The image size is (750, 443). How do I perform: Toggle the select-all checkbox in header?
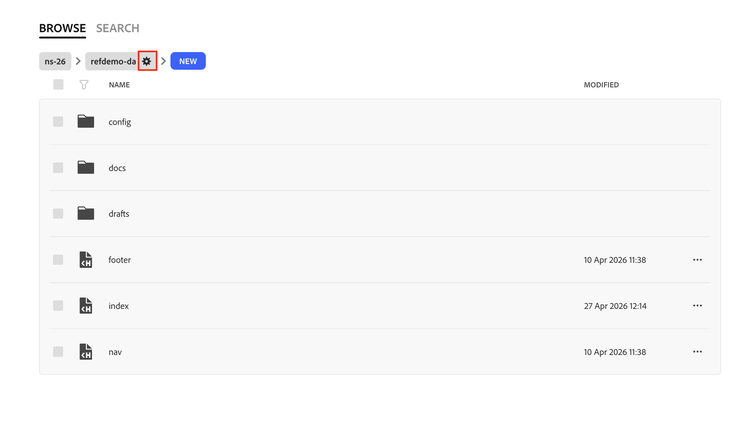58,85
